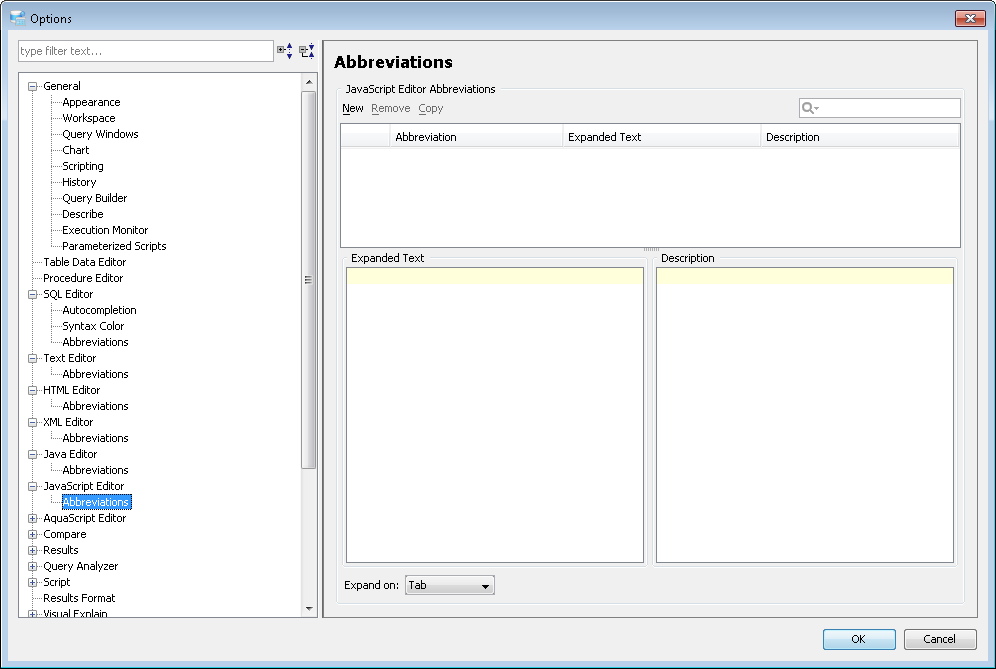Select Abbreviations under JavaScript Editor
Screen dimensions: 996x669
point(97,502)
